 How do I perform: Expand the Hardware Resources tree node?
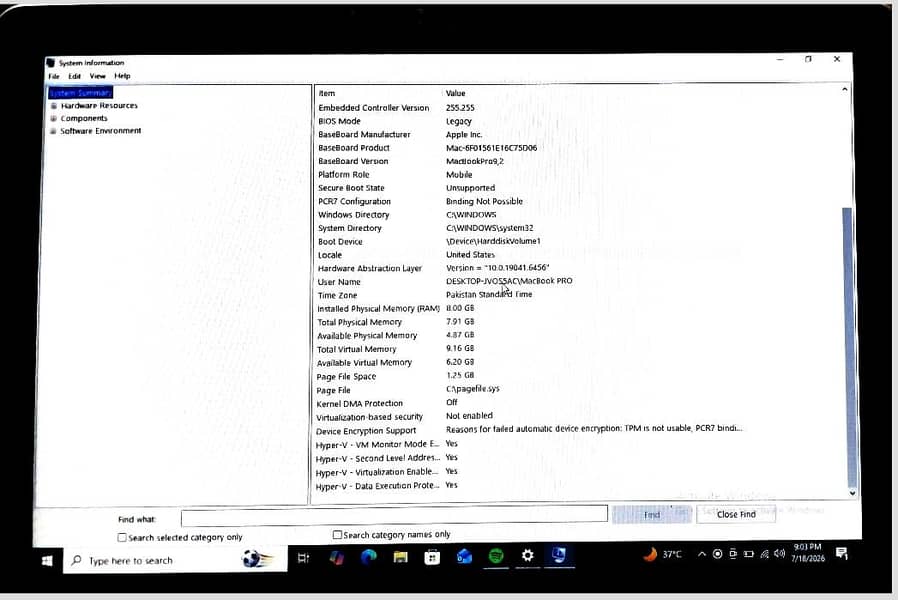54,106
